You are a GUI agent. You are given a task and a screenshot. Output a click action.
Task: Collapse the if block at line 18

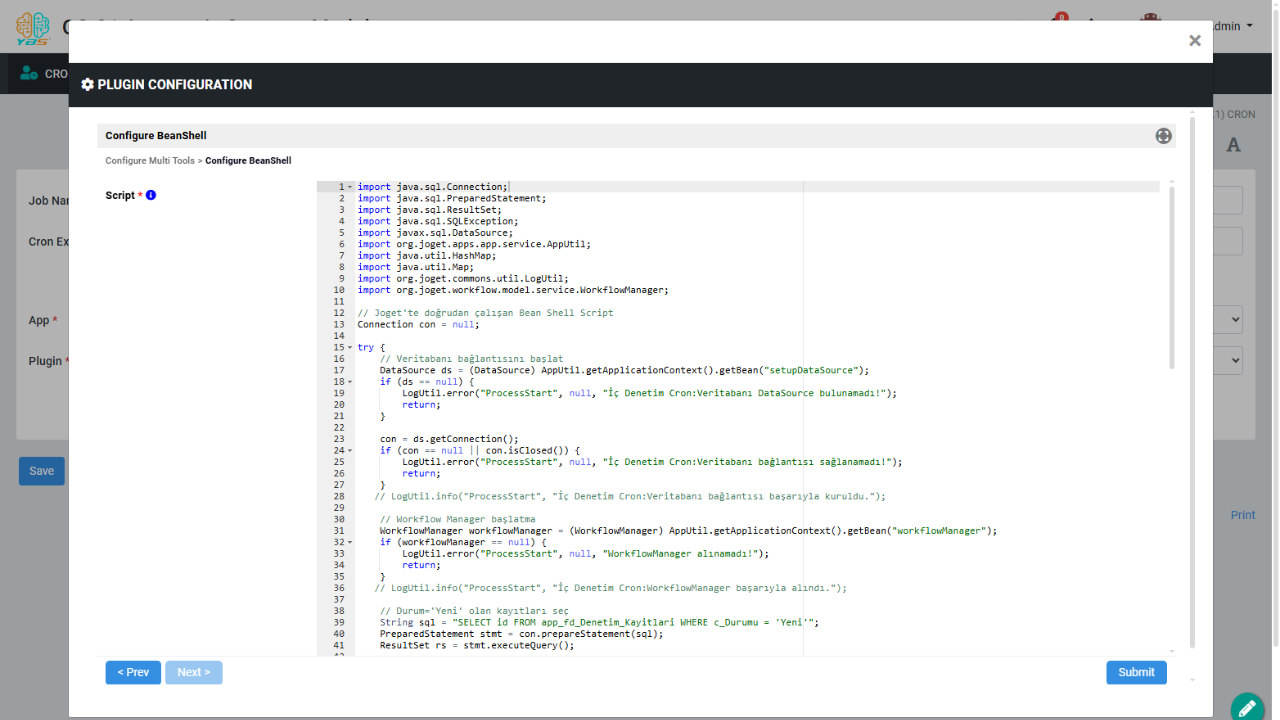click(350, 382)
